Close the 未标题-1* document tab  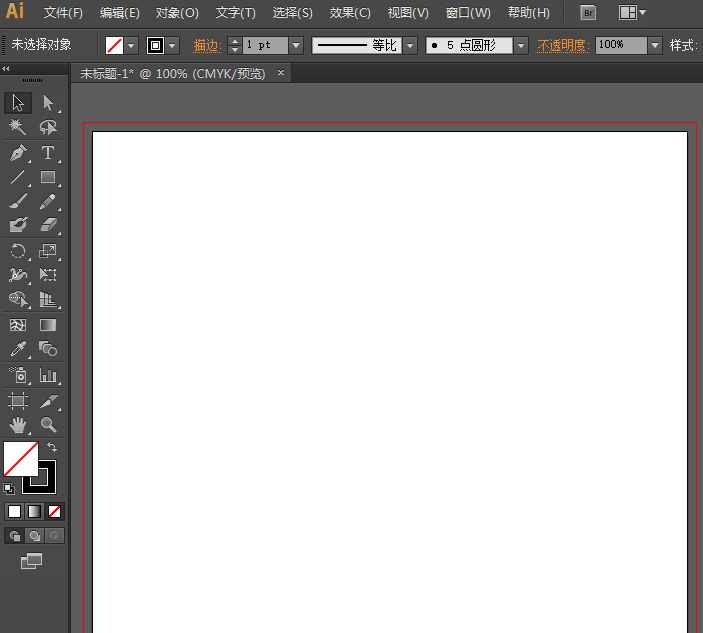point(281,73)
